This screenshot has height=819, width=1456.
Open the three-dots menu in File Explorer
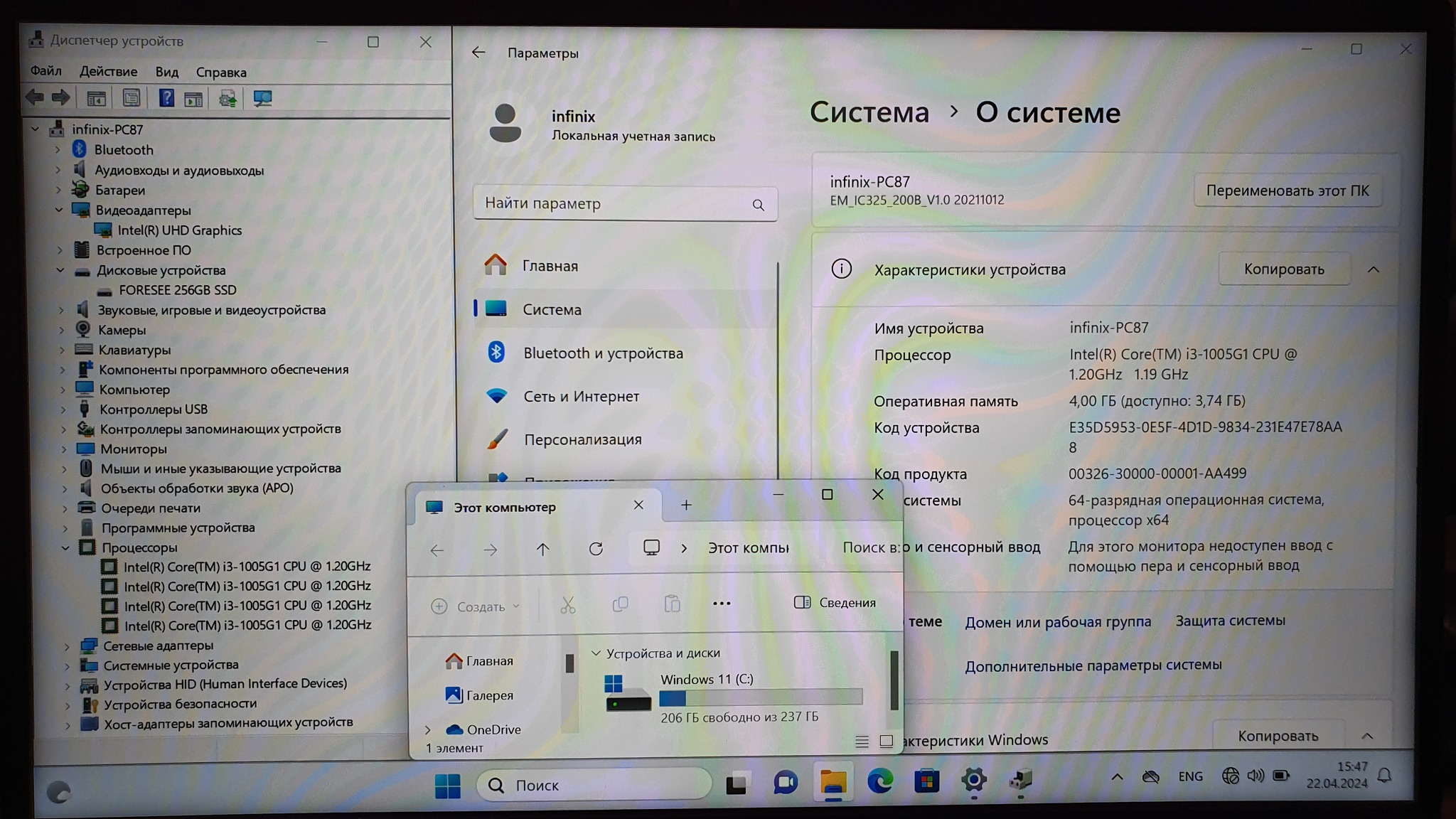coord(721,604)
